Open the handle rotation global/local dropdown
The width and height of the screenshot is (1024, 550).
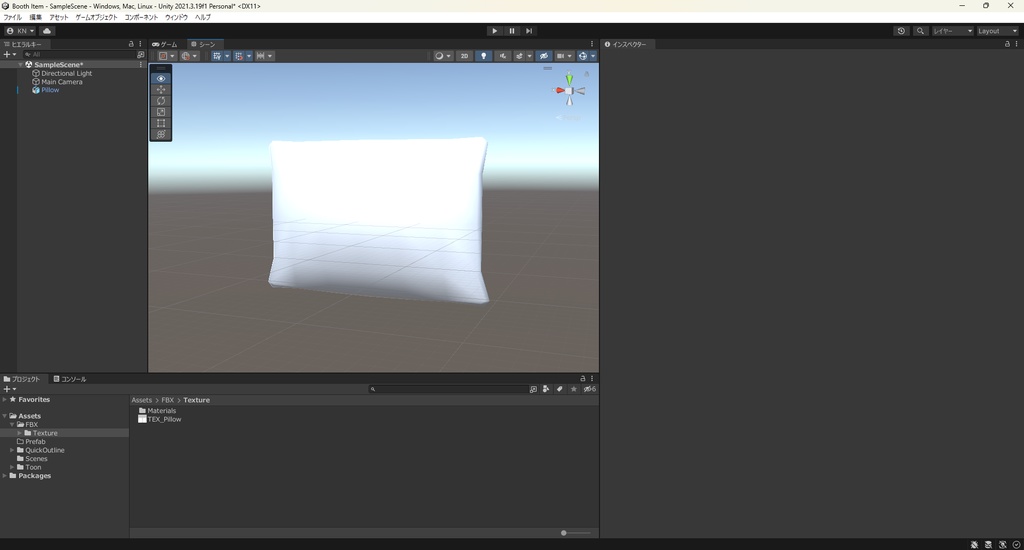click(x=189, y=56)
